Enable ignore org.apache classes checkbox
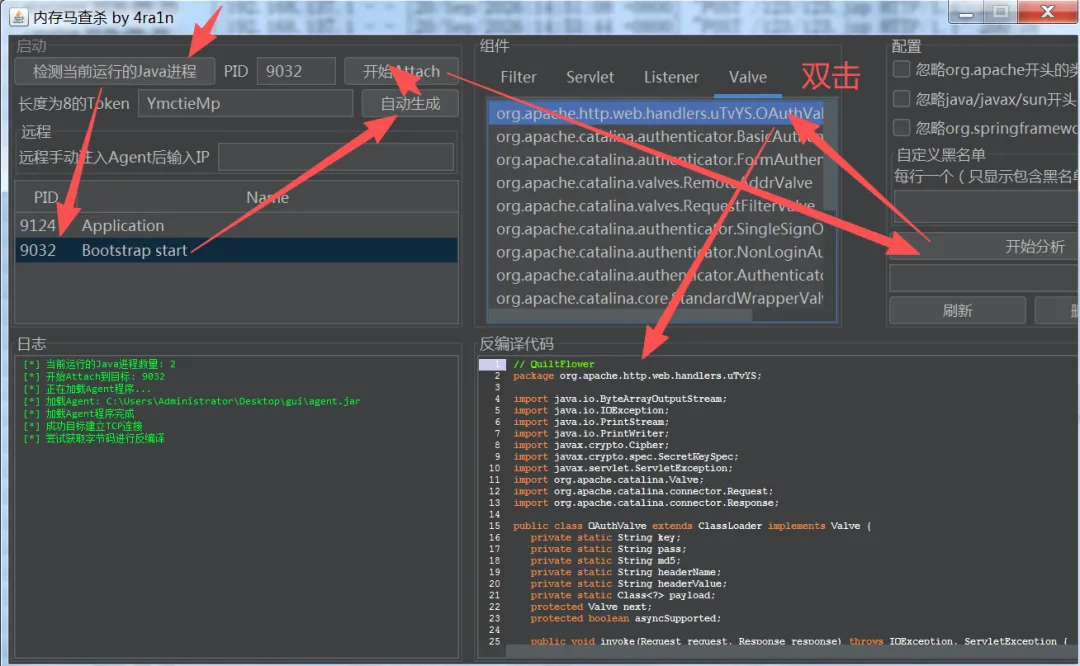This screenshot has height=666, width=1080. click(x=901, y=70)
